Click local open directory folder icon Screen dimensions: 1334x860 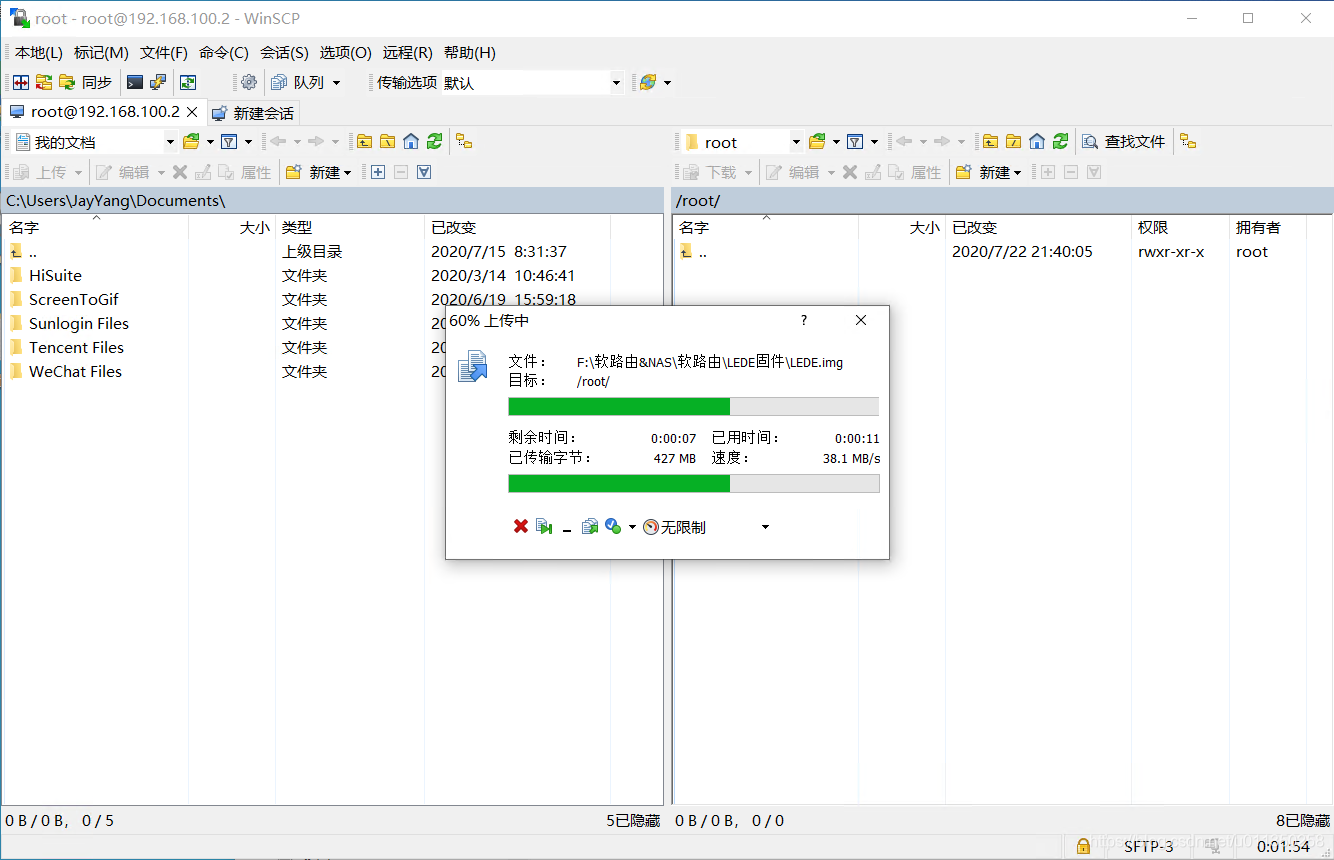[x=191, y=141]
